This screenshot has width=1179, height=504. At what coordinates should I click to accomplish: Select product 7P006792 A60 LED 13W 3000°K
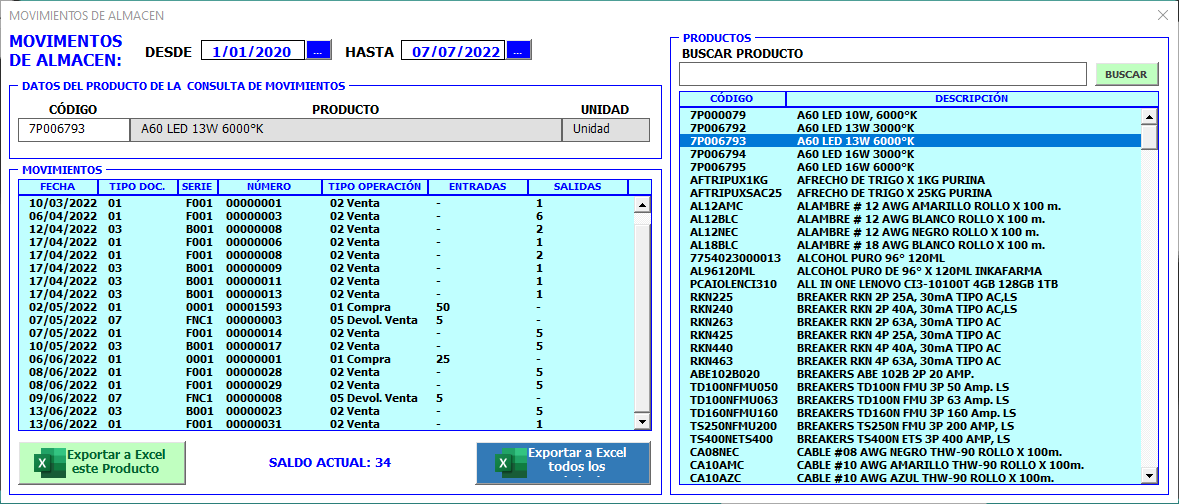[x=911, y=128]
